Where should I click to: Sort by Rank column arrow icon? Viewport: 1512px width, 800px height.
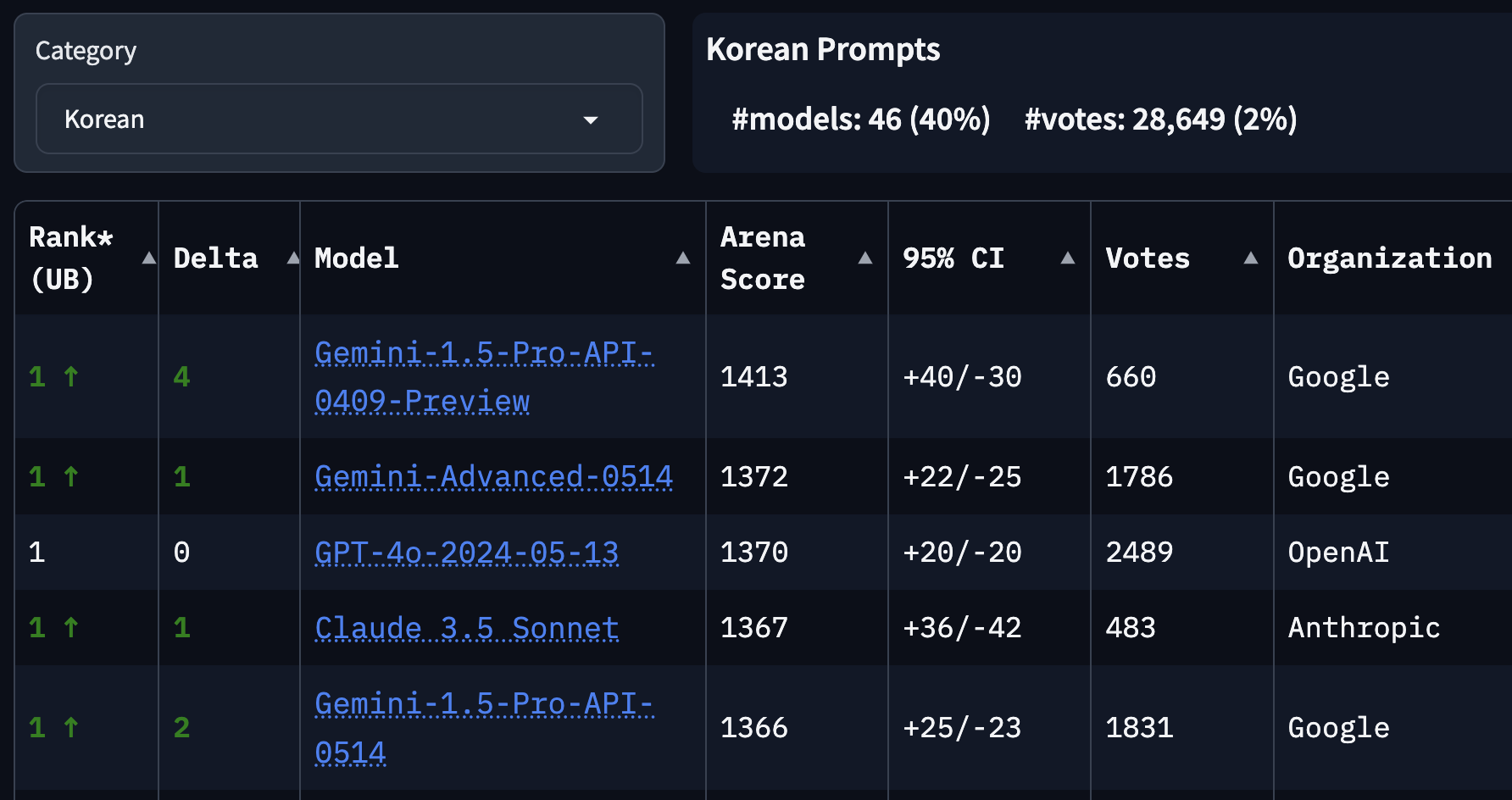(x=148, y=258)
